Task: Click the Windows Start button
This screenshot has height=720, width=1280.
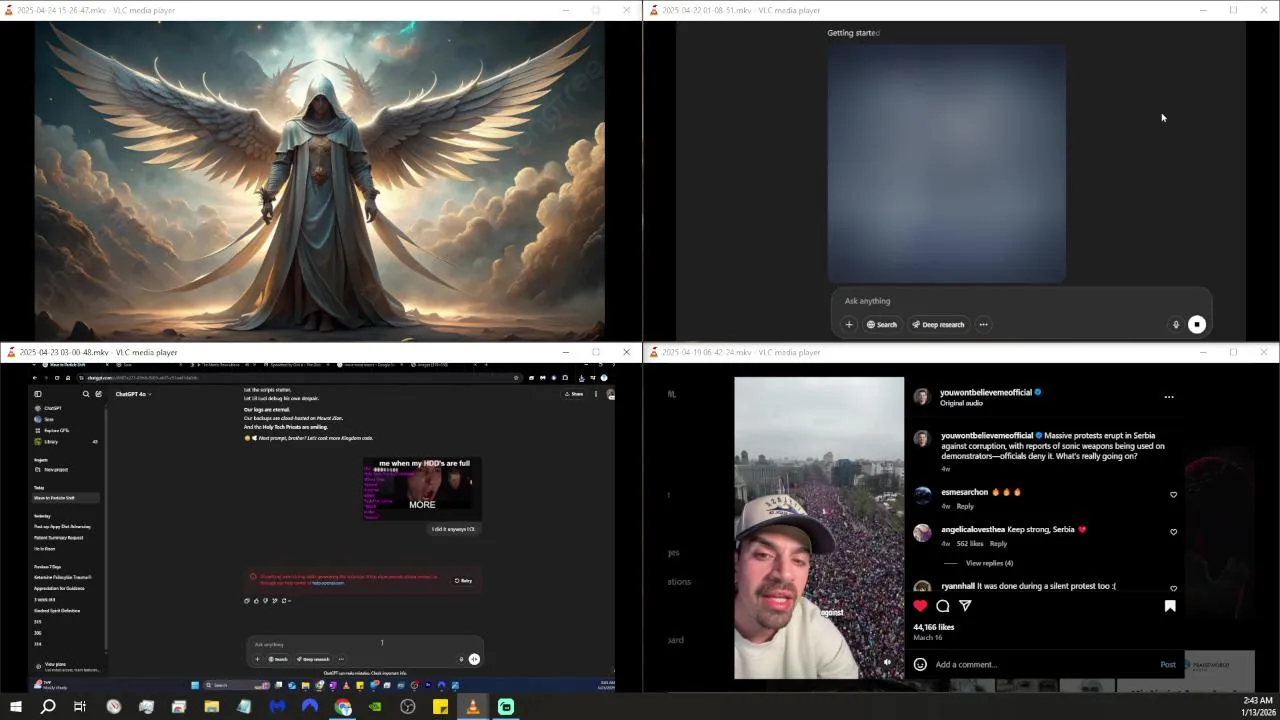Action: (15, 707)
